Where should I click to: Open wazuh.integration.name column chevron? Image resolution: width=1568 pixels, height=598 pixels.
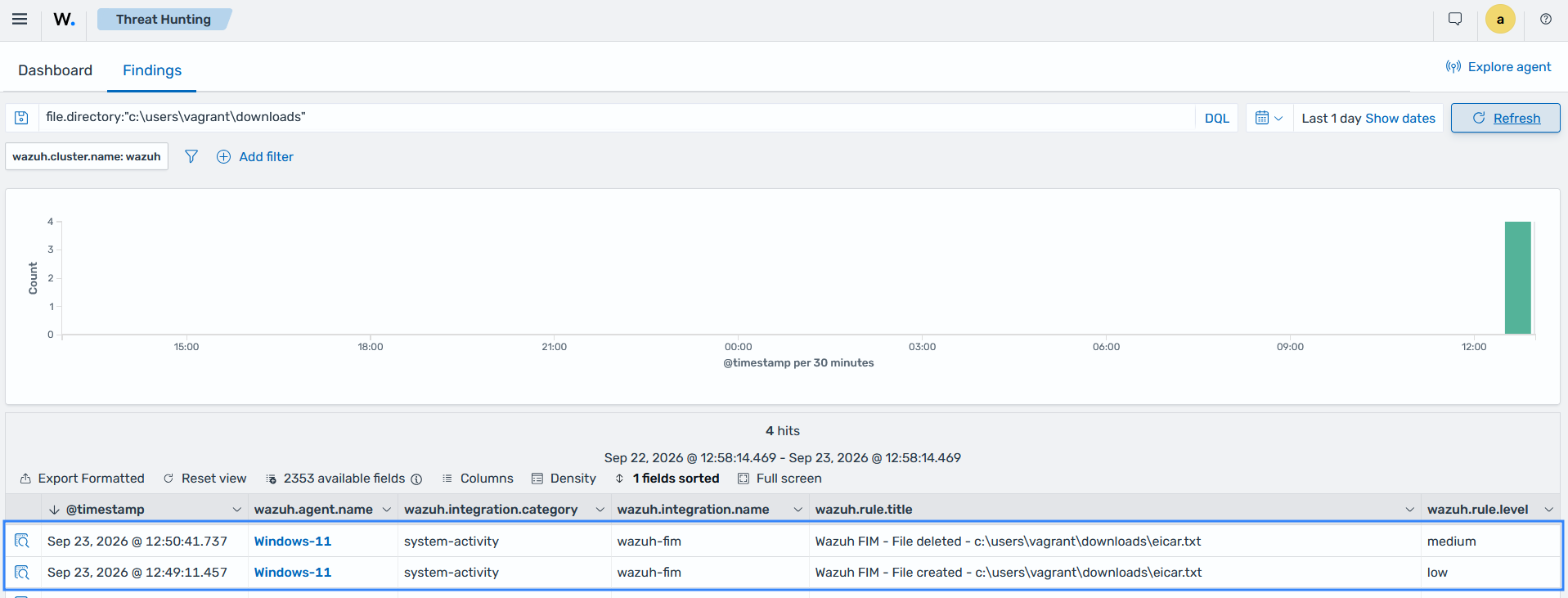point(798,510)
